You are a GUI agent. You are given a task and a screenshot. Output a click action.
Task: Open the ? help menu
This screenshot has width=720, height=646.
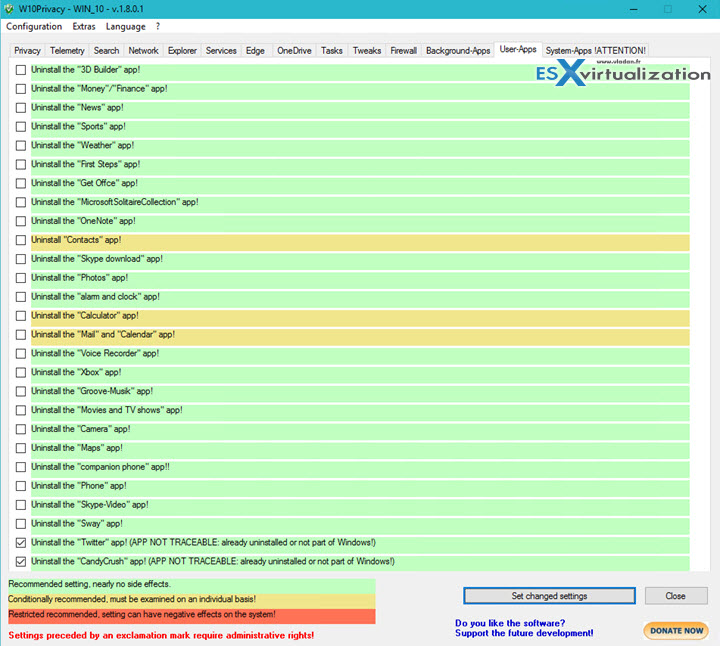[158, 27]
